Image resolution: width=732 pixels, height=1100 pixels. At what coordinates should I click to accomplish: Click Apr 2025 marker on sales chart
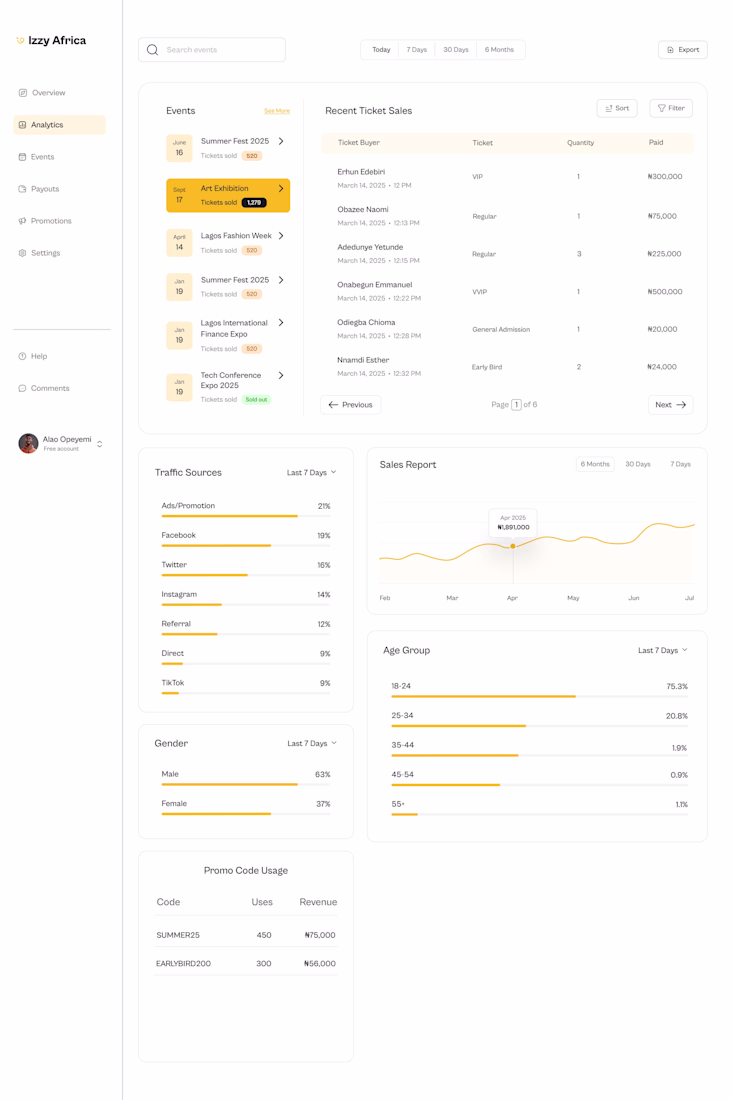pos(513,546)
